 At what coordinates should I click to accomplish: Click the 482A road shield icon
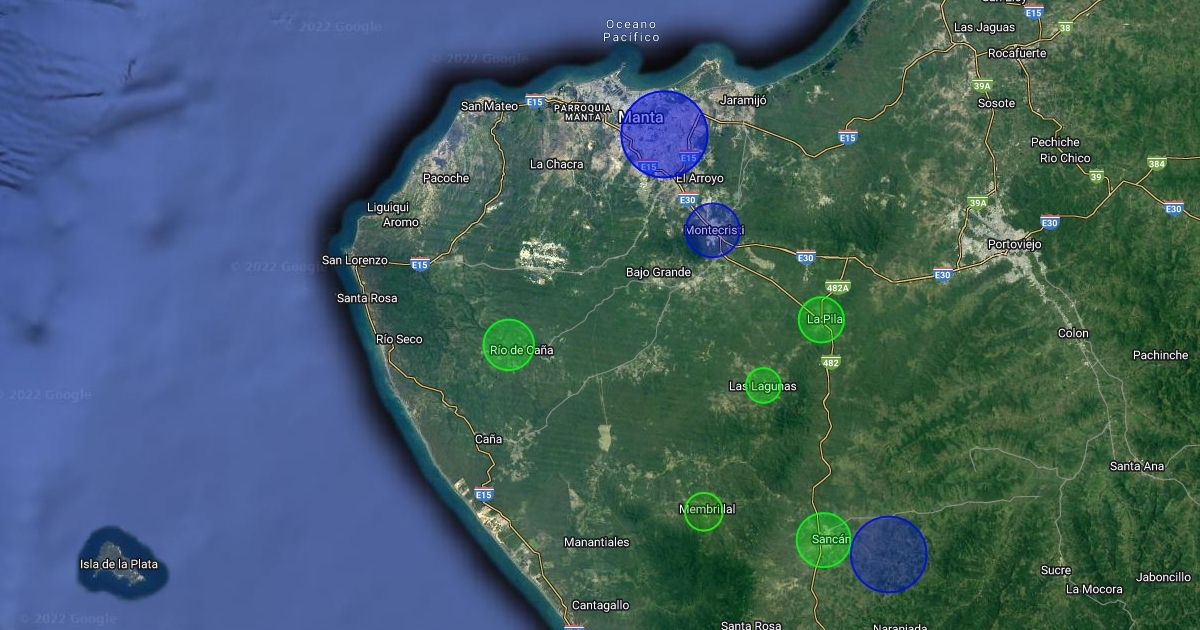(x=837, y=288)
